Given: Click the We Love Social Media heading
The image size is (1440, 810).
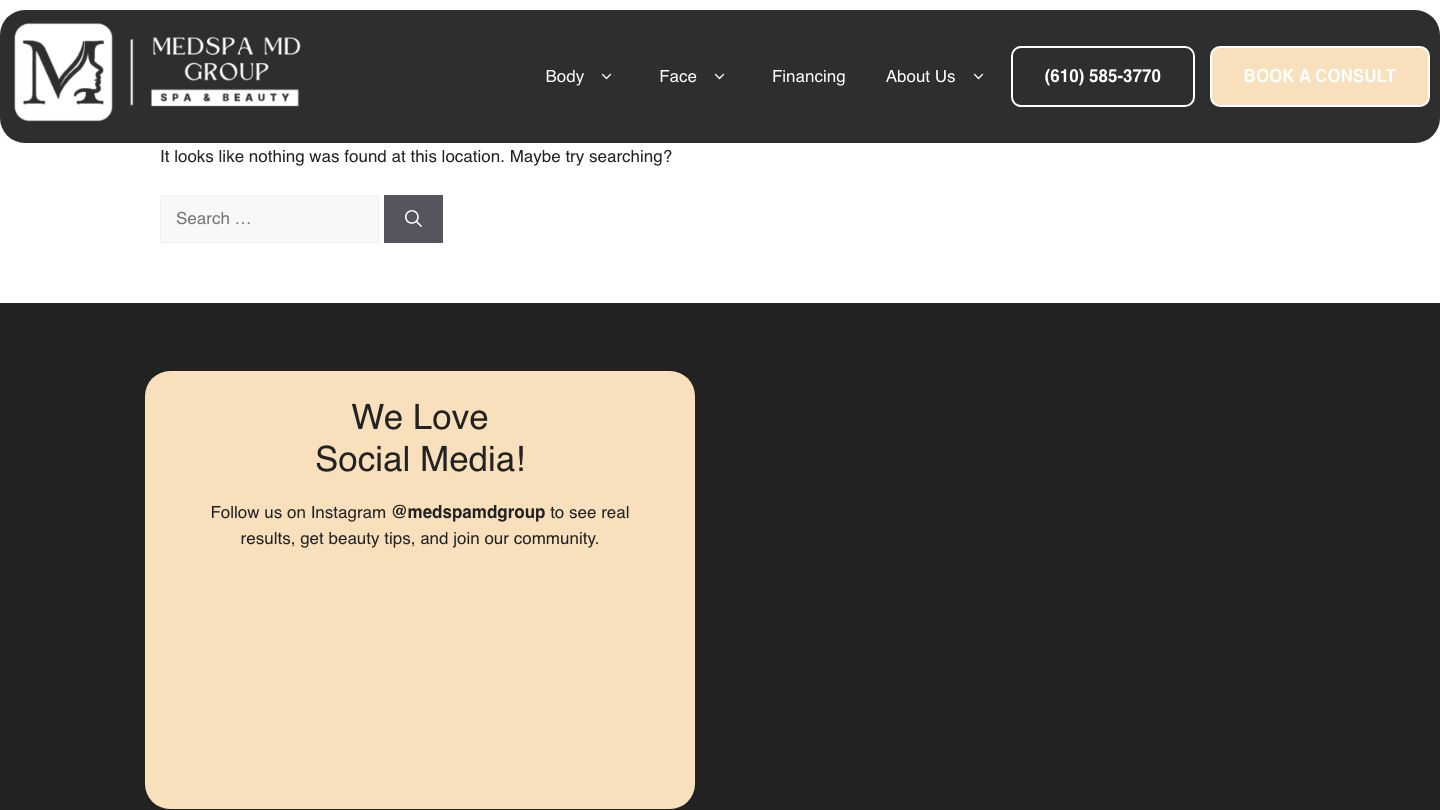Looking at the screenshot, I should click(420, 438).
